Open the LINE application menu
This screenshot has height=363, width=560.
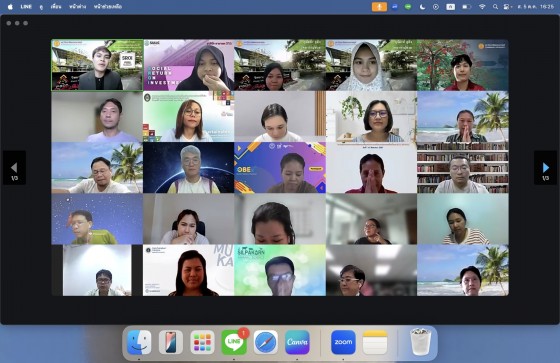tap(26, 7)
